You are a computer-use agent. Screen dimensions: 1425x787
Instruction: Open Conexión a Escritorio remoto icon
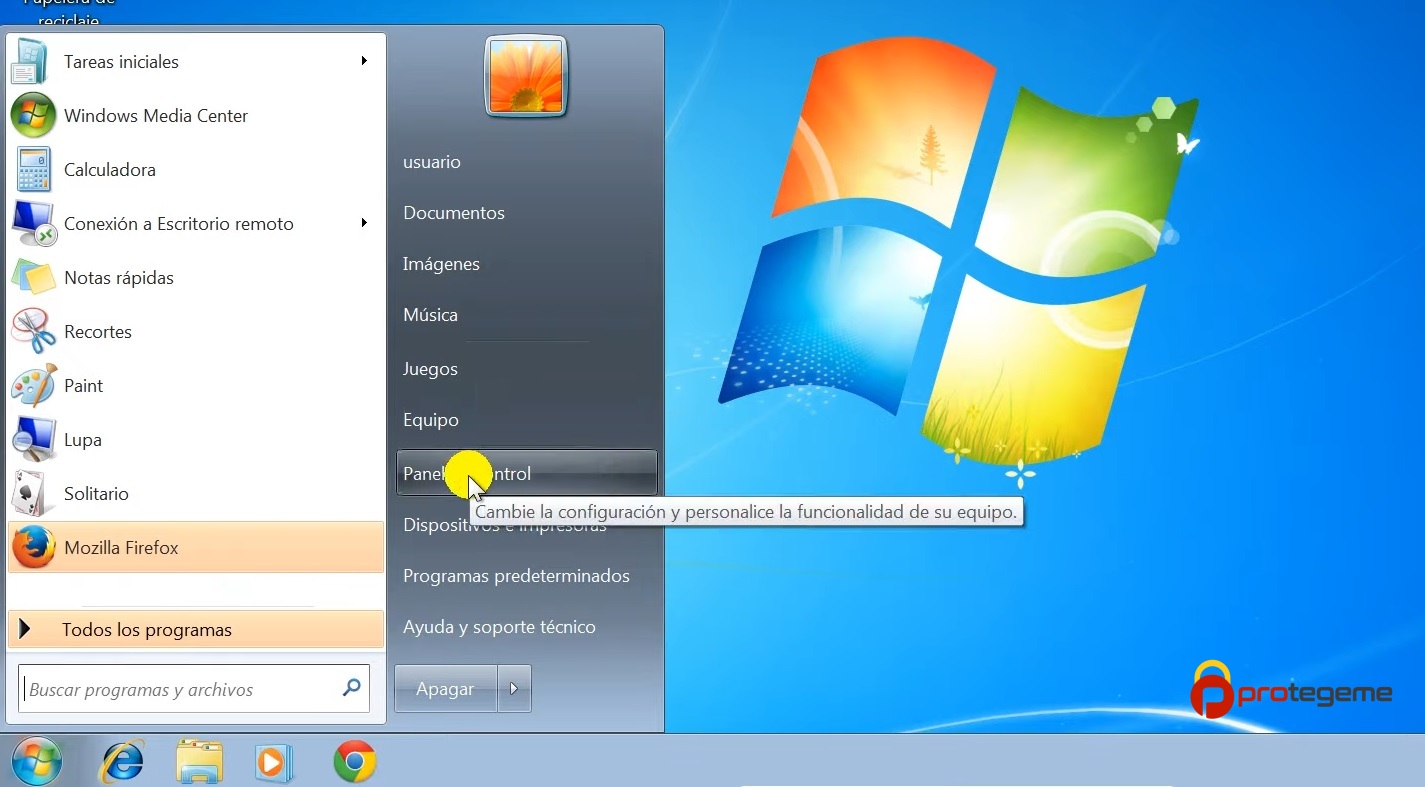point(33,224)
